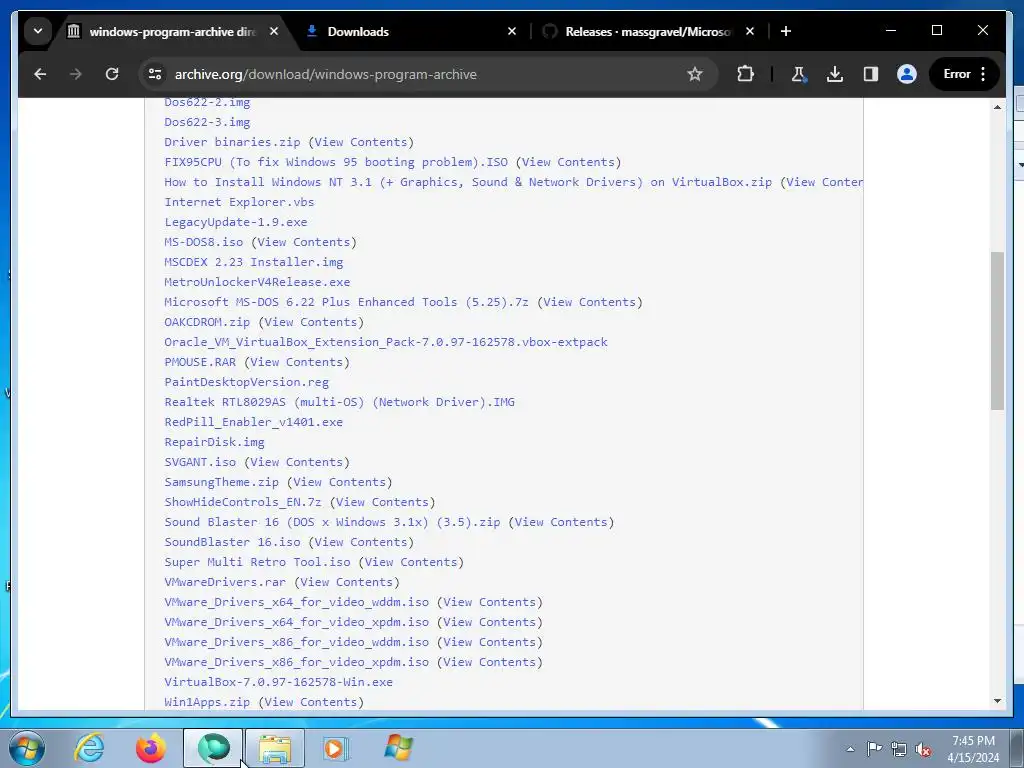The height and width of the screenshot is (768, 1024).
Task: View site information icon in address bar
Action: pos(155,74)
